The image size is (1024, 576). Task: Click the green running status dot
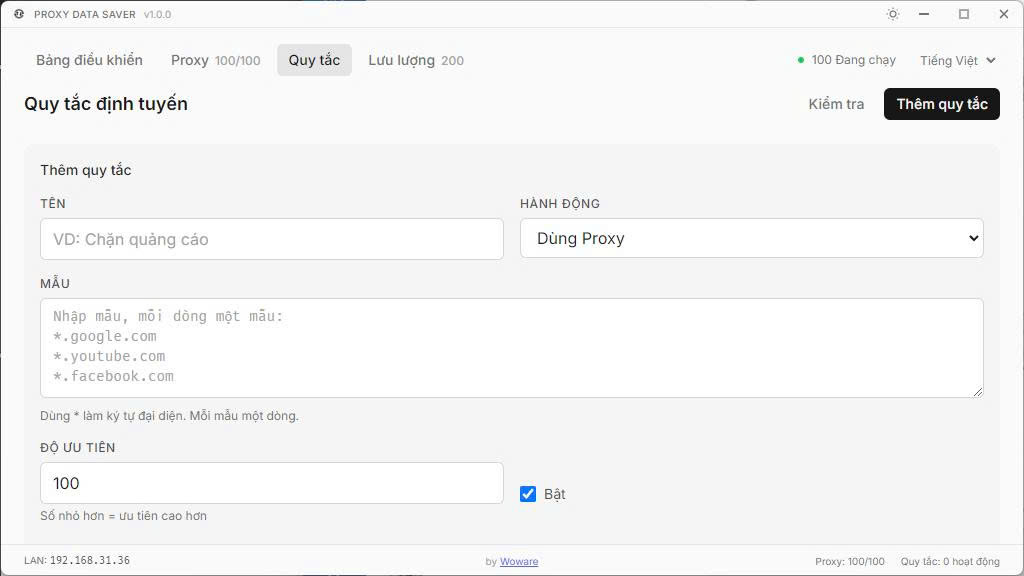[801, 60]
